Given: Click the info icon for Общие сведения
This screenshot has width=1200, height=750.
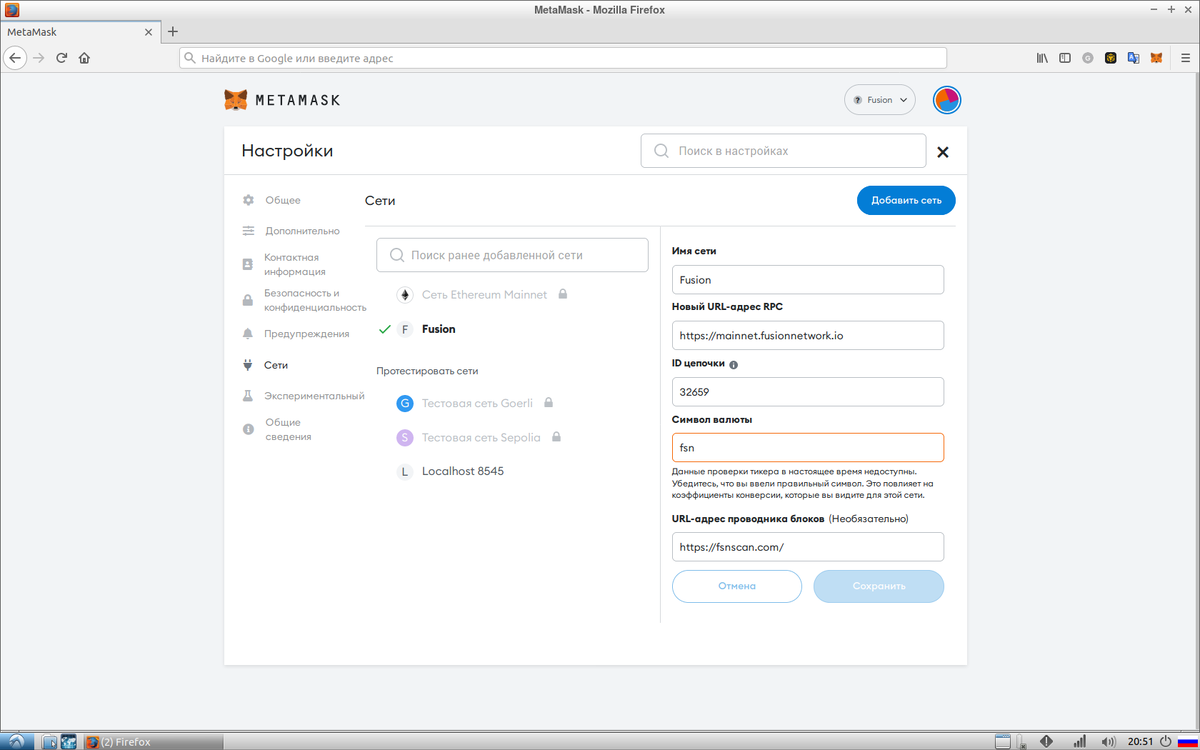Looking at the screenshot, I should [x=248, y=429].
